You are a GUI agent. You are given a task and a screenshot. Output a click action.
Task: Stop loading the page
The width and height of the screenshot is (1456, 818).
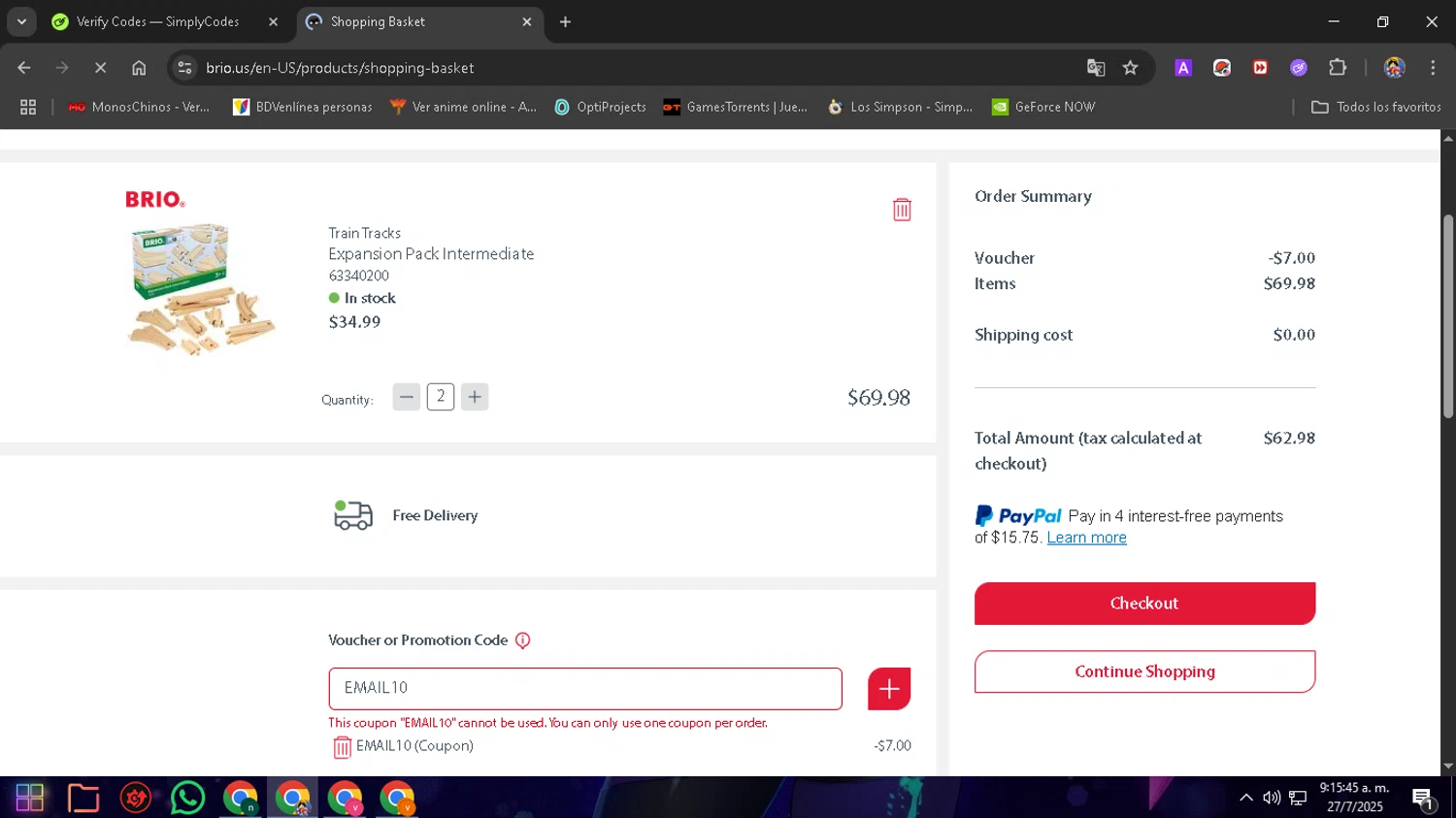click(101, 68)
